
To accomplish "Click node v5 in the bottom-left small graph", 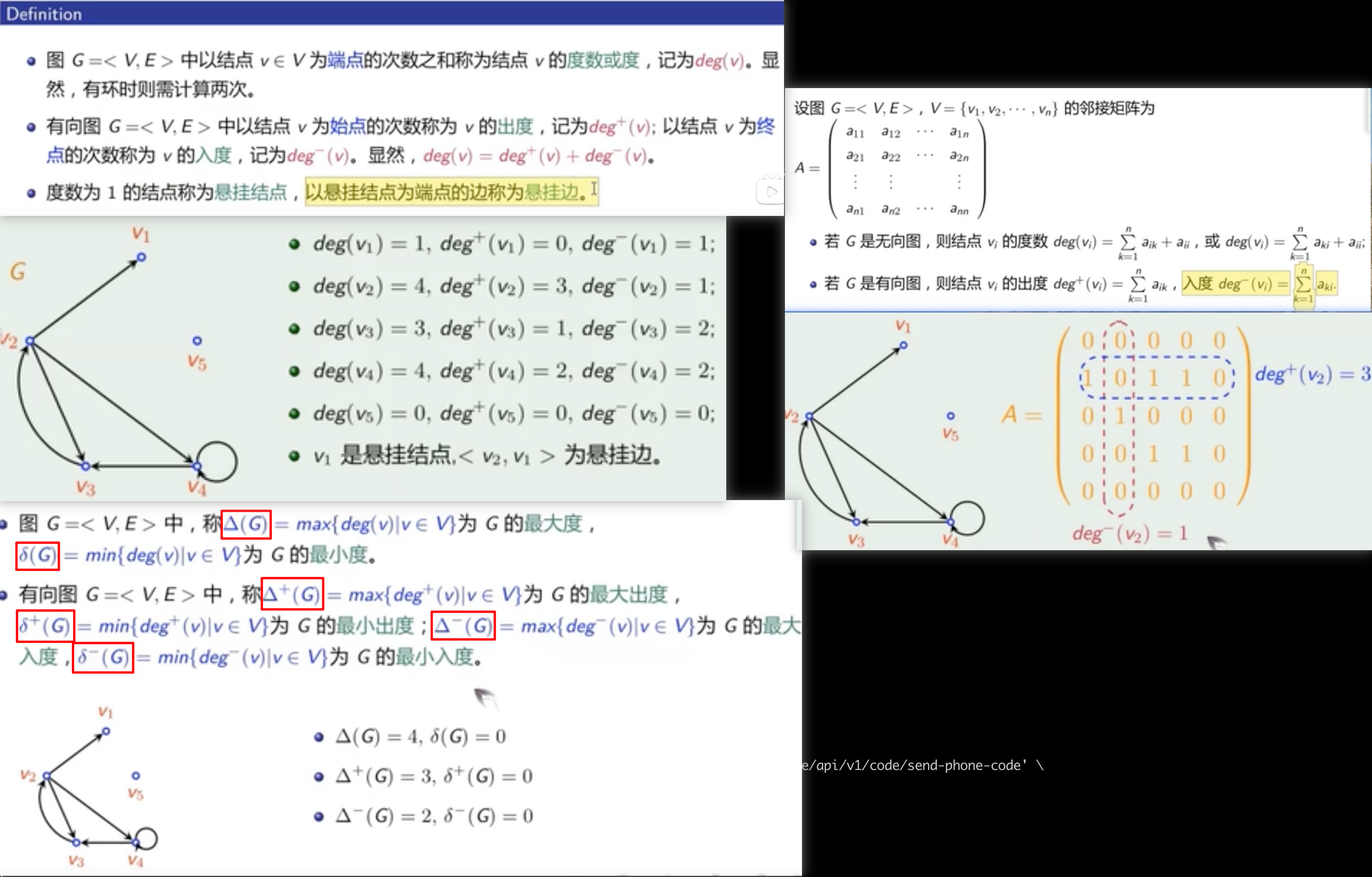I will (135, 776).
